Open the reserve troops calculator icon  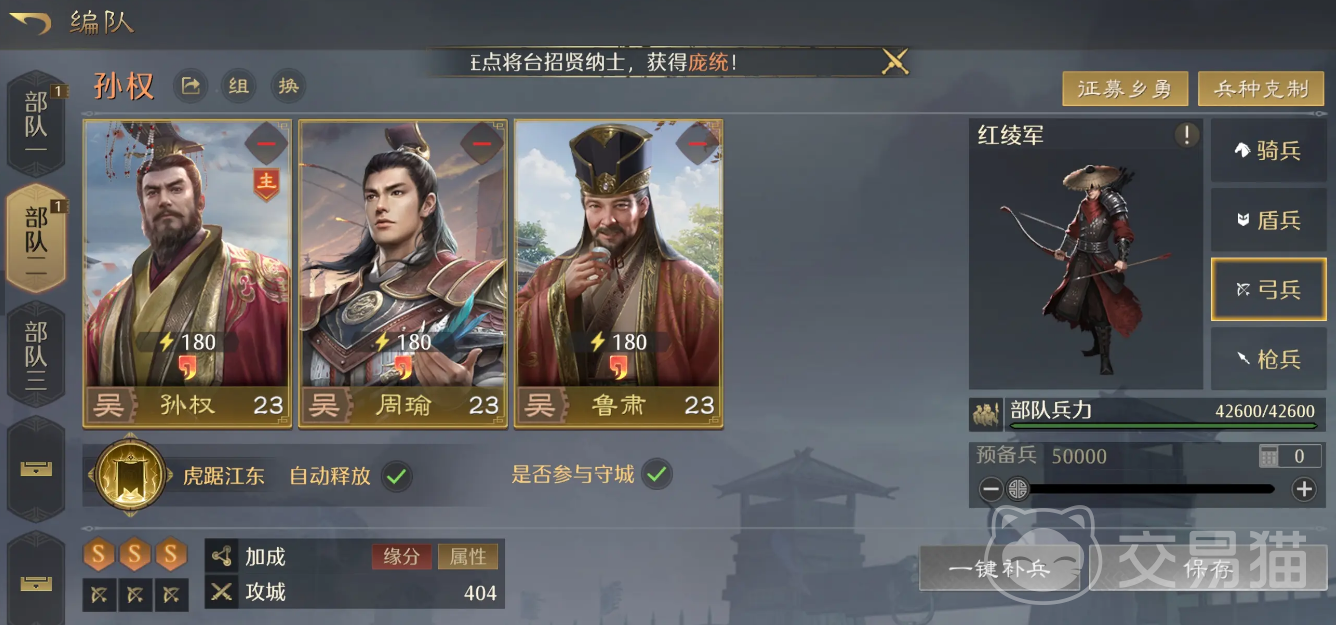(x=1269, y=456)
